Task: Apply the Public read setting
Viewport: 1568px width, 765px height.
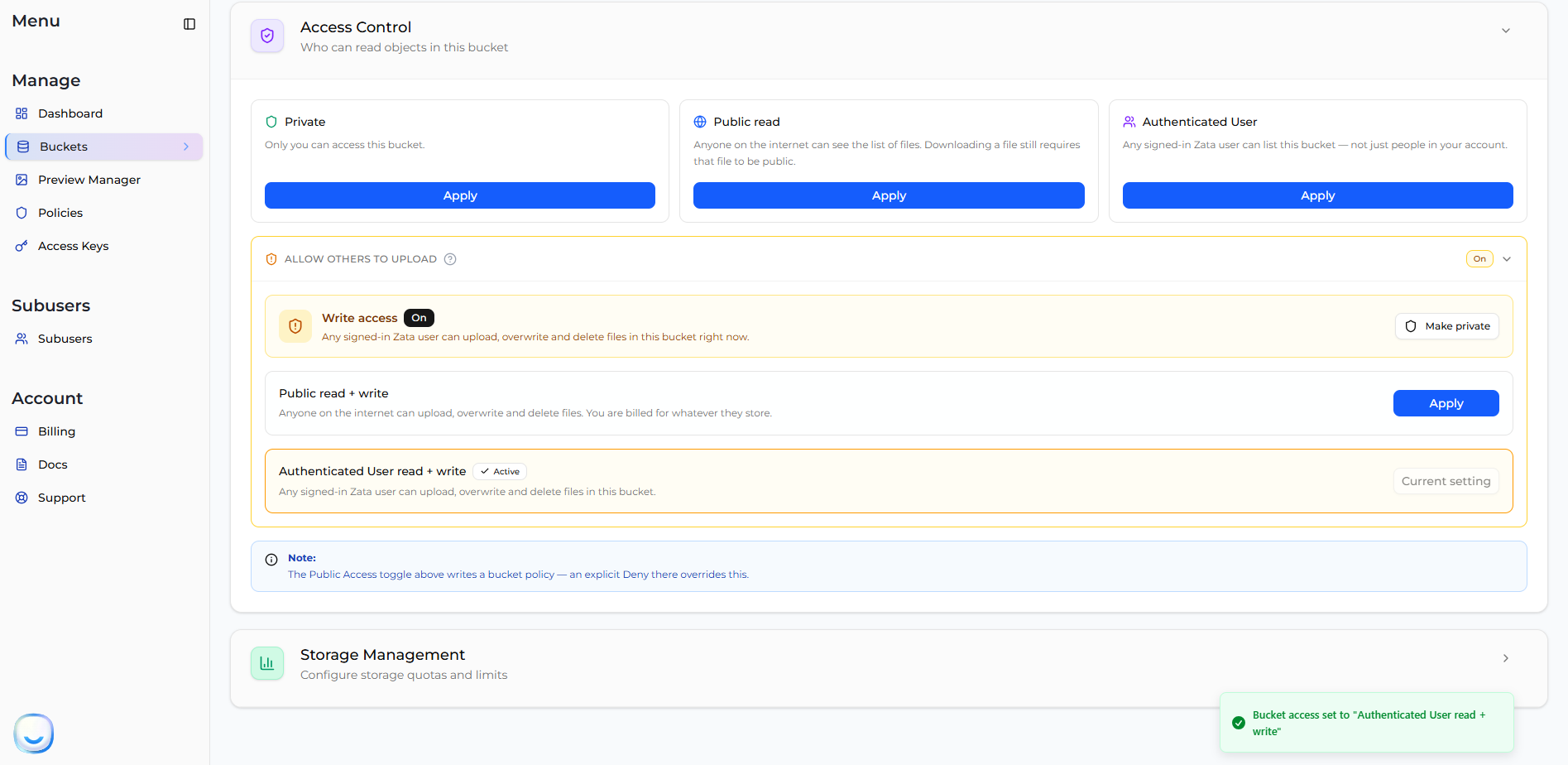Action: [x=889, y=195]
